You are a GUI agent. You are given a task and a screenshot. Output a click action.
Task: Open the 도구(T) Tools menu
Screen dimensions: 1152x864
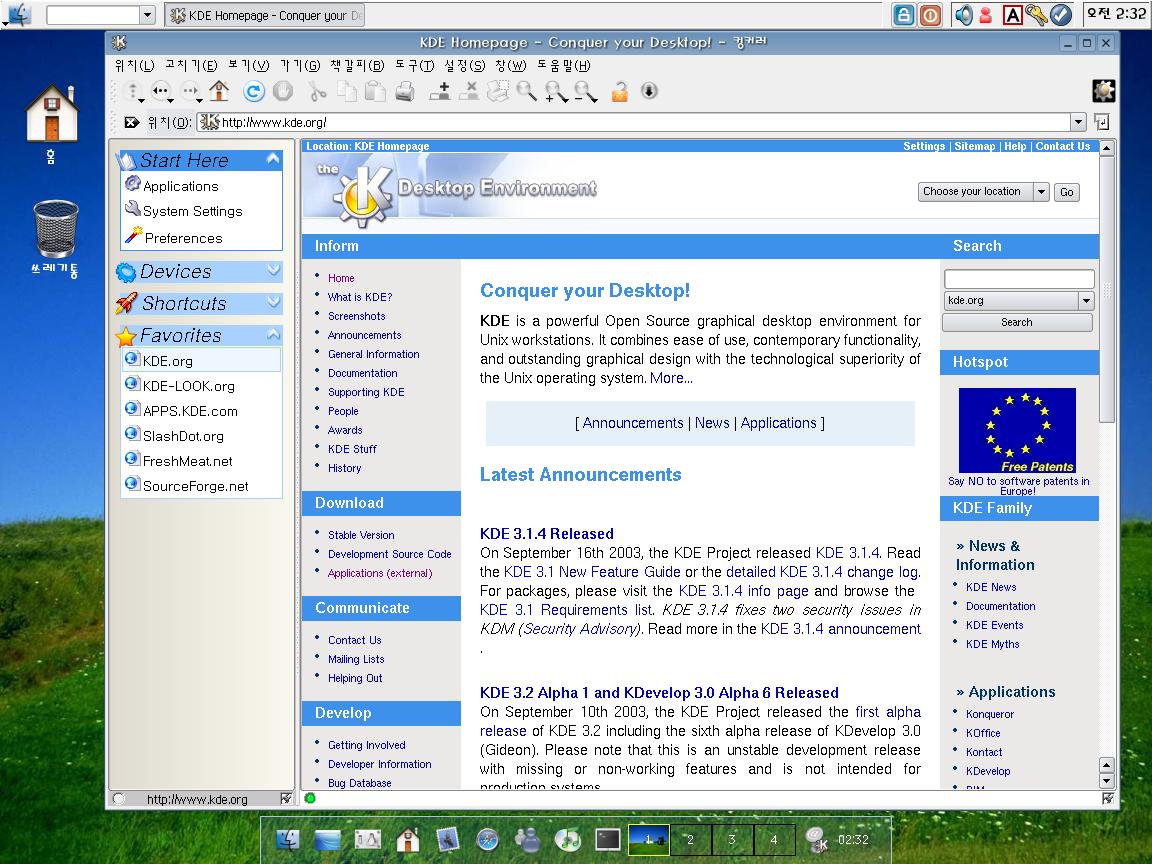[x=414, y=65]
